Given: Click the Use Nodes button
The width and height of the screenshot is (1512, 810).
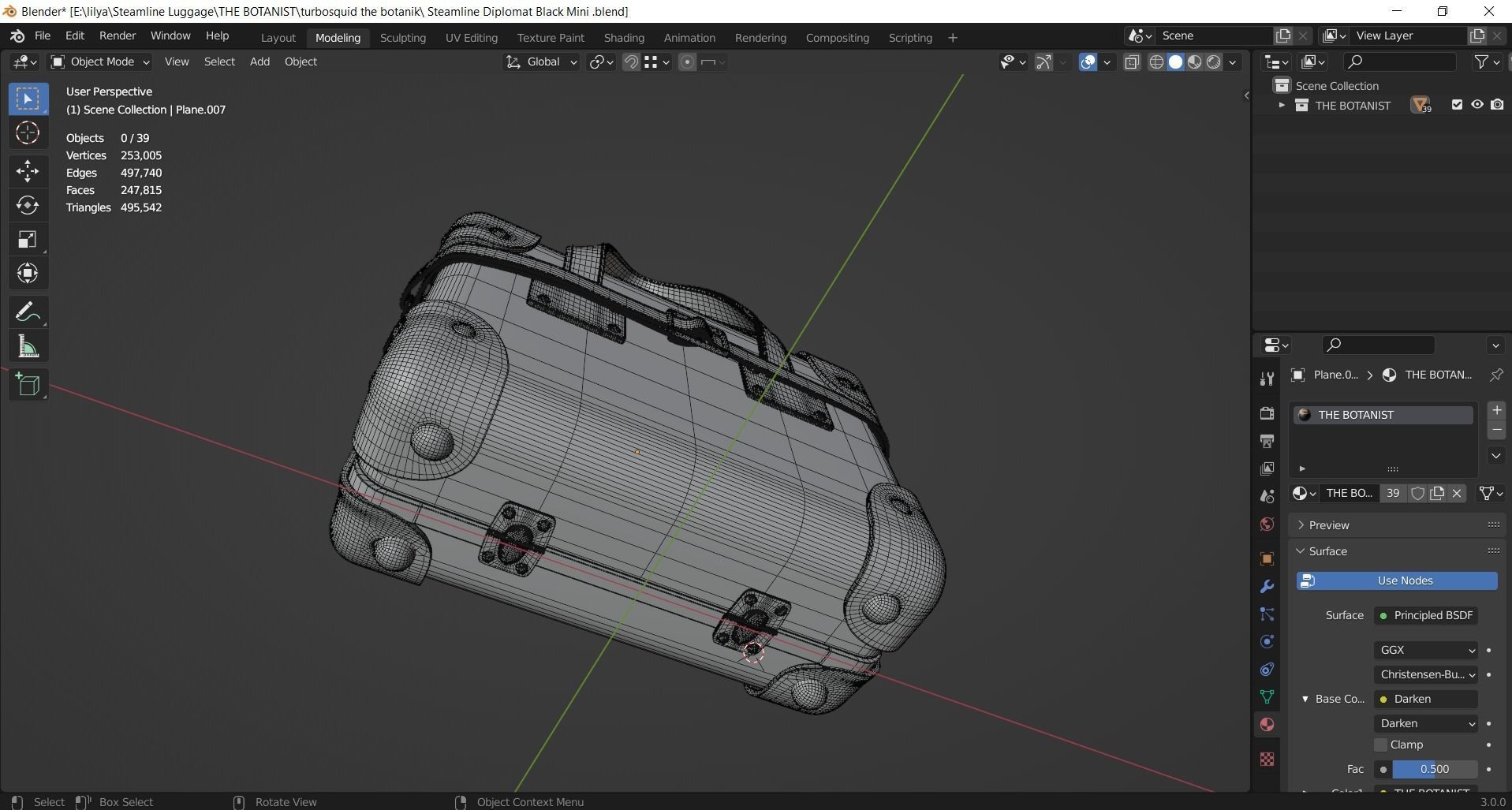Looking at the screenshot, I should pyautogui.click(x=1397, y=580).
